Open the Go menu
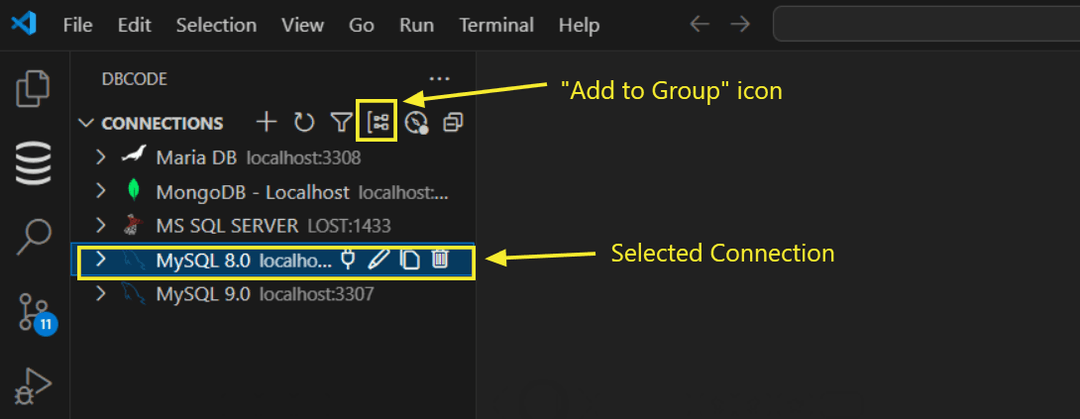Screen dimensions: 1080x419 (x=362, y=25)
